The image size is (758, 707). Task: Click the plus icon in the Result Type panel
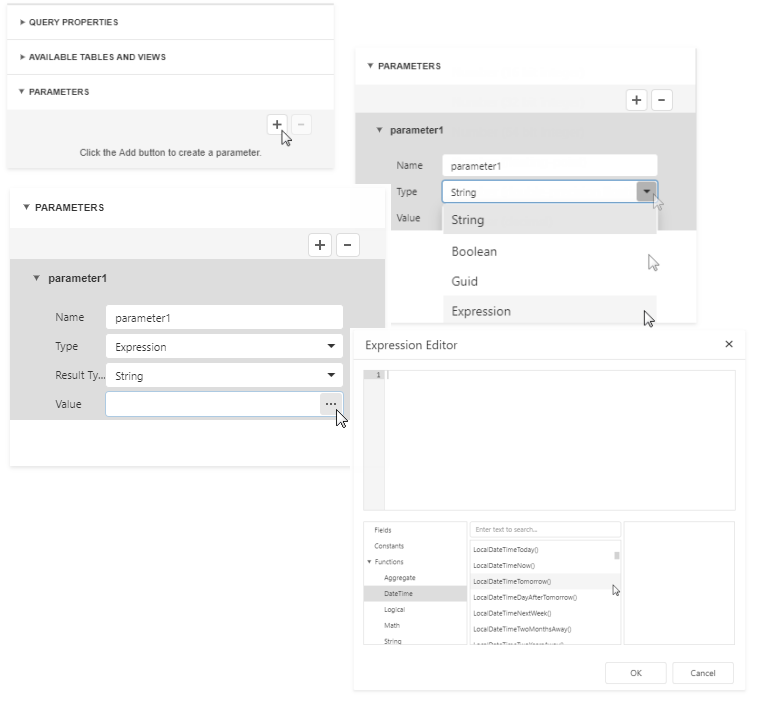[x=320, y=245]
